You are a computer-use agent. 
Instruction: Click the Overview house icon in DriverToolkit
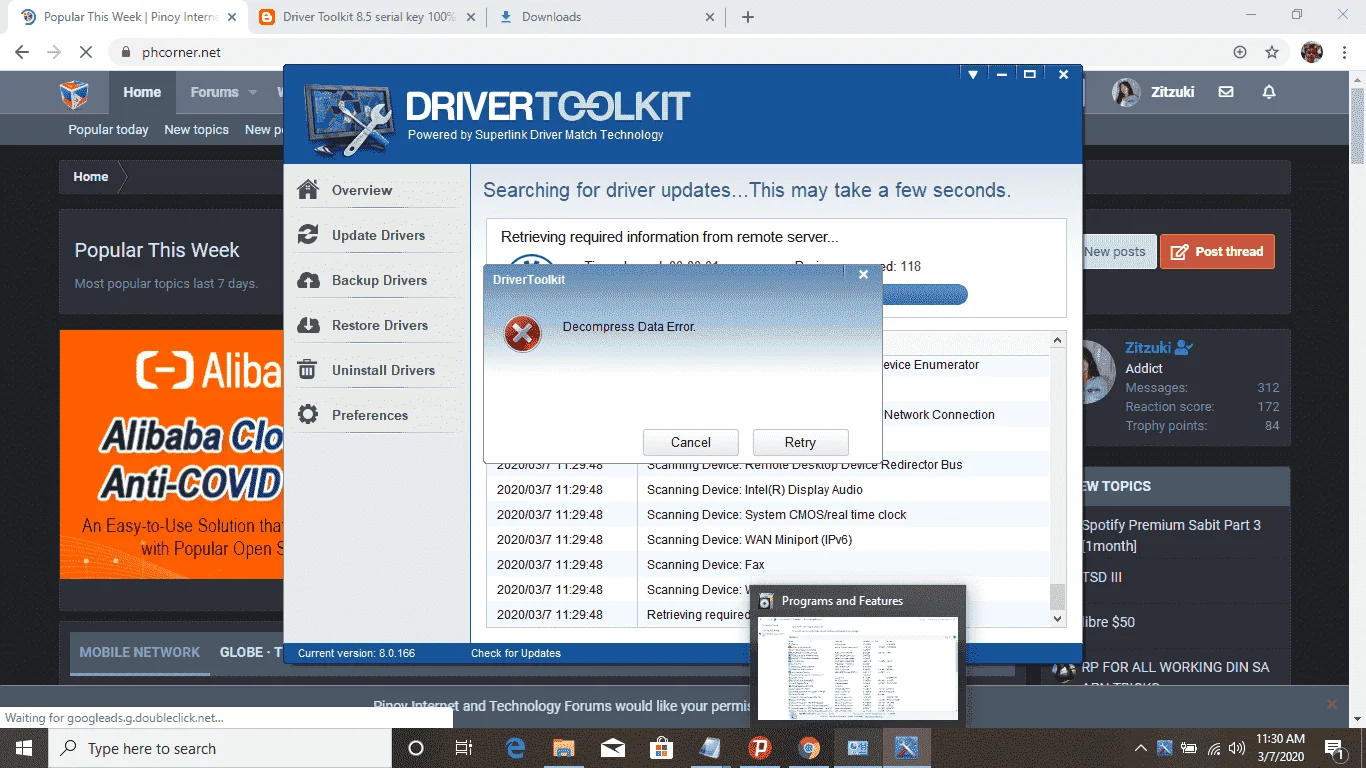point(308,190)
